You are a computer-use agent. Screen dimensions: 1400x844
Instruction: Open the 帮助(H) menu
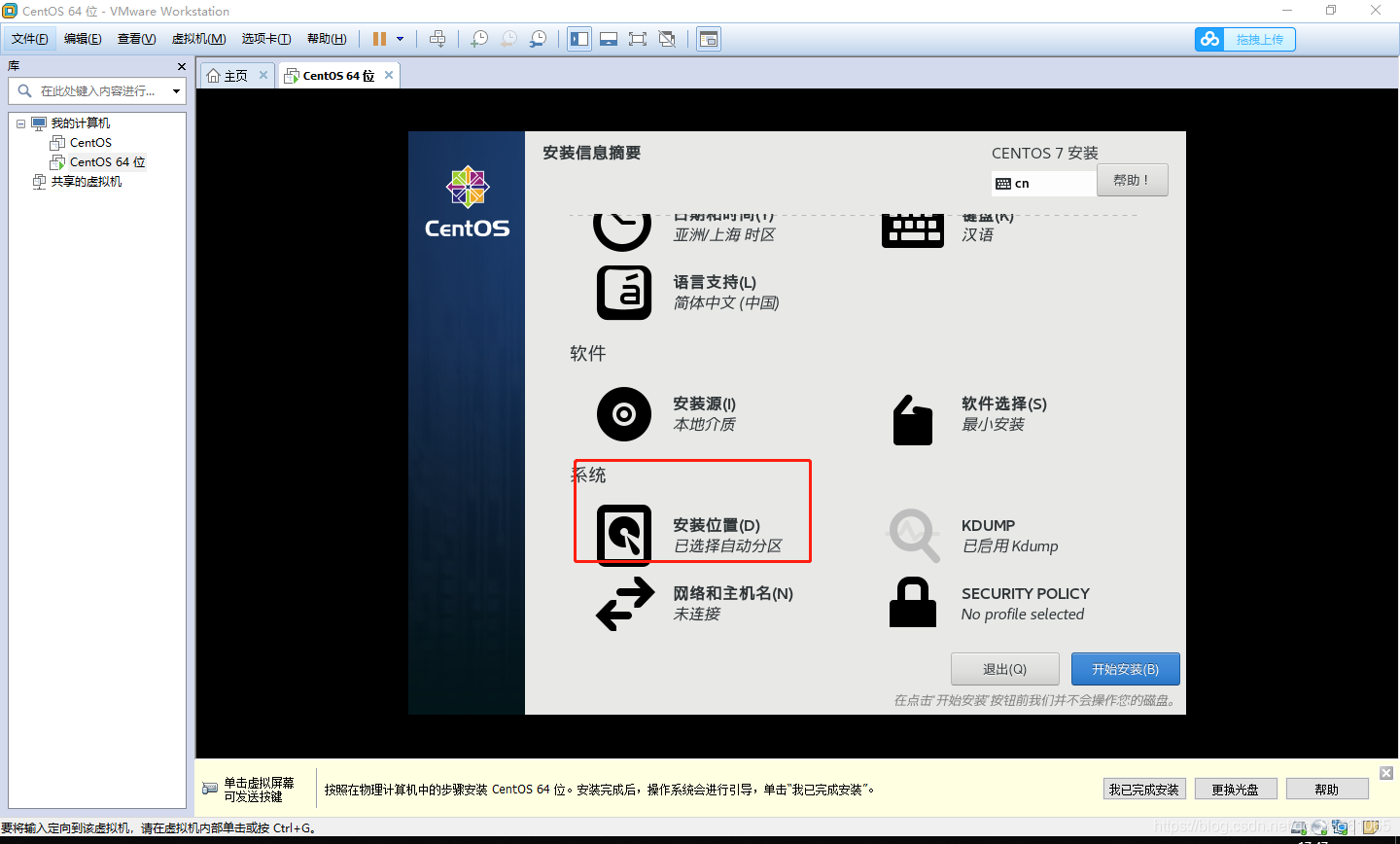point(327,39)
